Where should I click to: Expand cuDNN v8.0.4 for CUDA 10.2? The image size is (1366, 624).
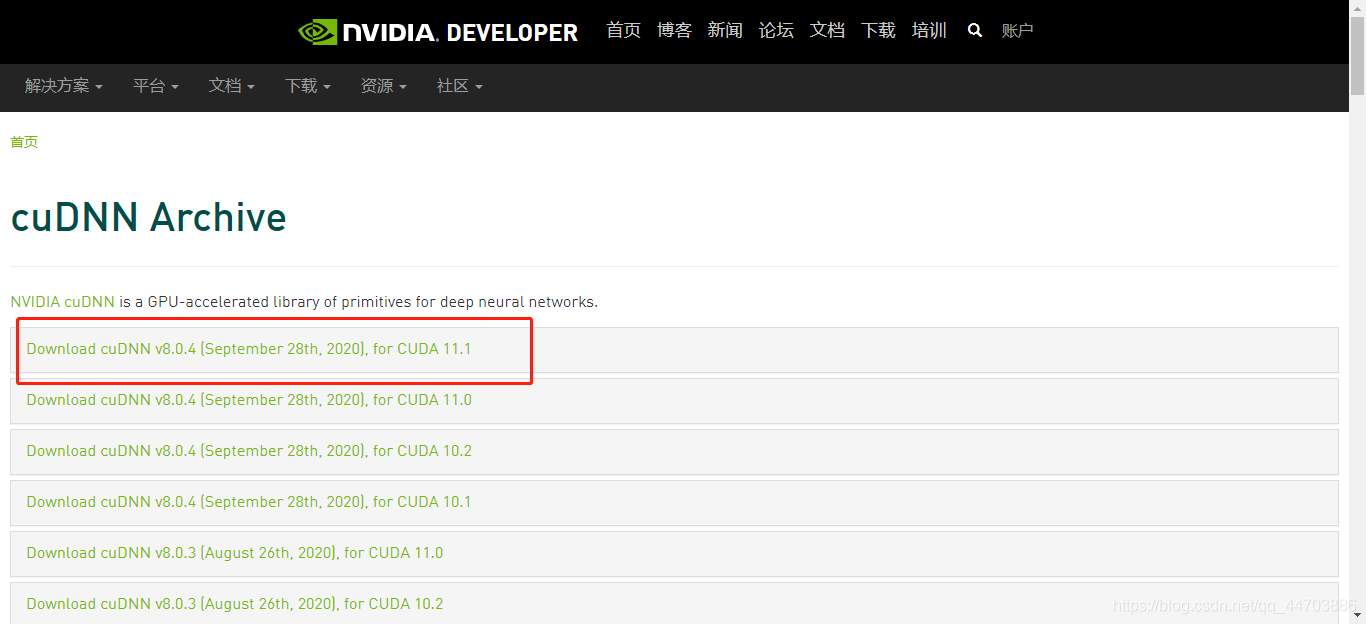[x=249, y=451]
